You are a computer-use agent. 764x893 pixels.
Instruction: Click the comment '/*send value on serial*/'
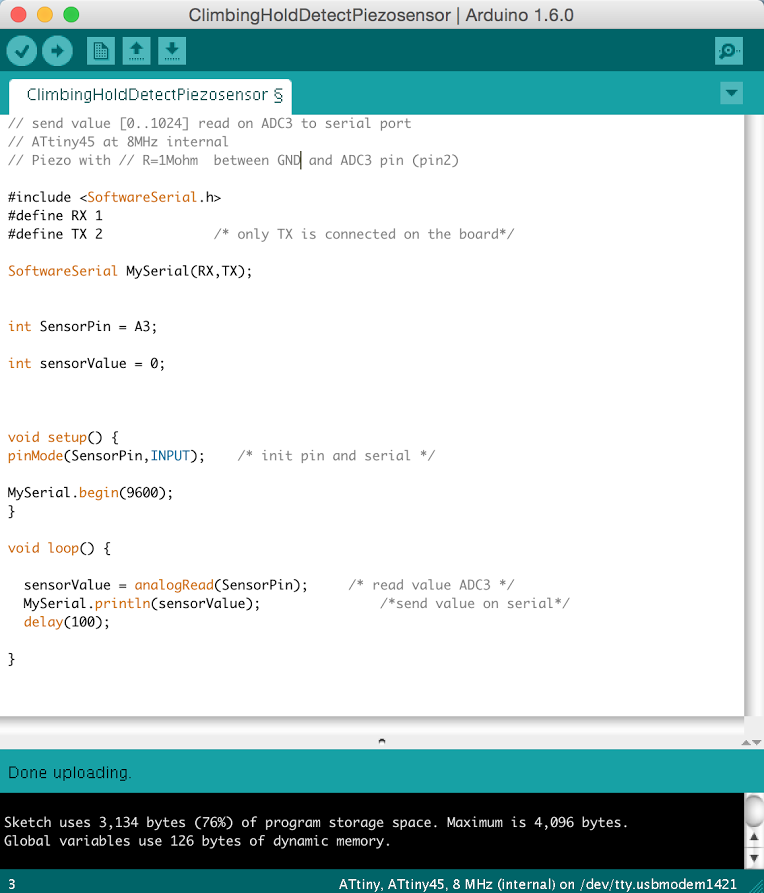coord(475,603)
